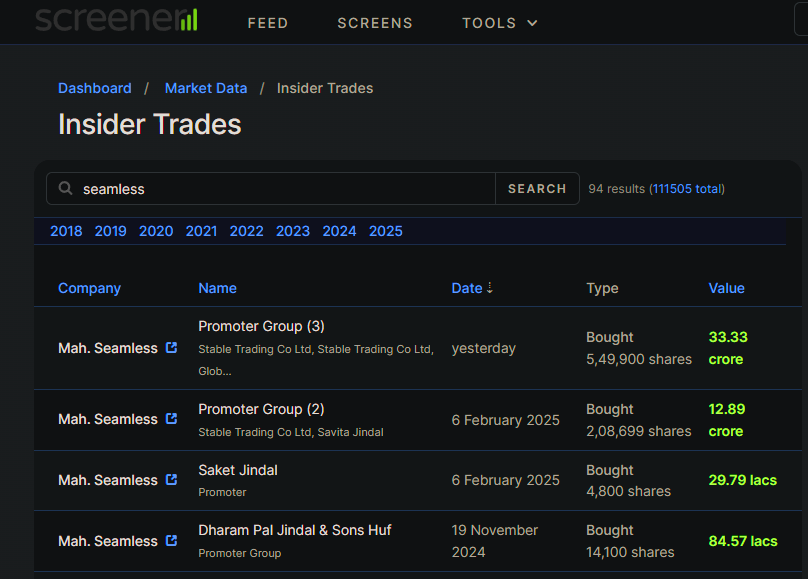This screenshot has width=808, height=579.
Task: Open the Feed menu
Action: click(267, 23)
